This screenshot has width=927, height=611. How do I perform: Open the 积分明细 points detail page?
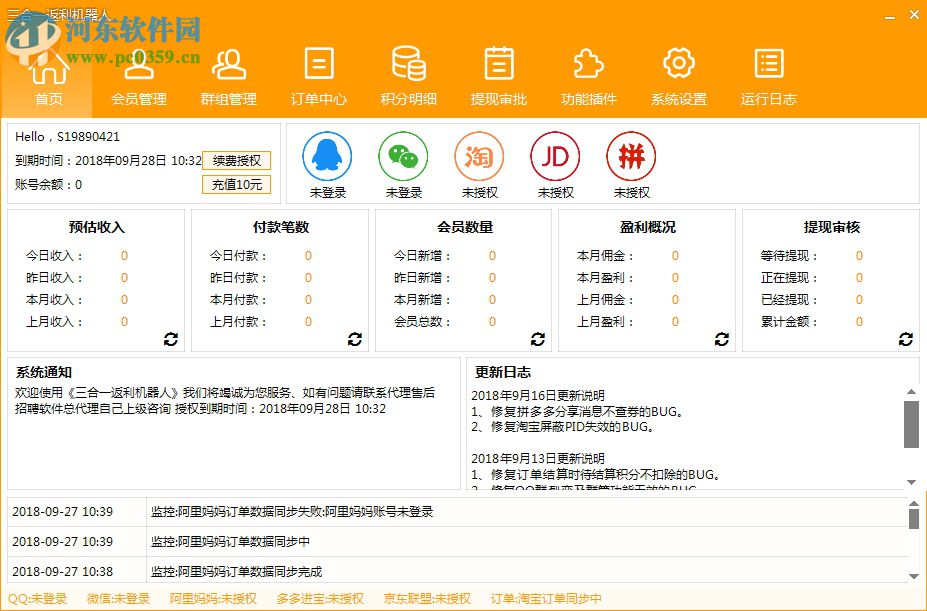click(408, 75)
